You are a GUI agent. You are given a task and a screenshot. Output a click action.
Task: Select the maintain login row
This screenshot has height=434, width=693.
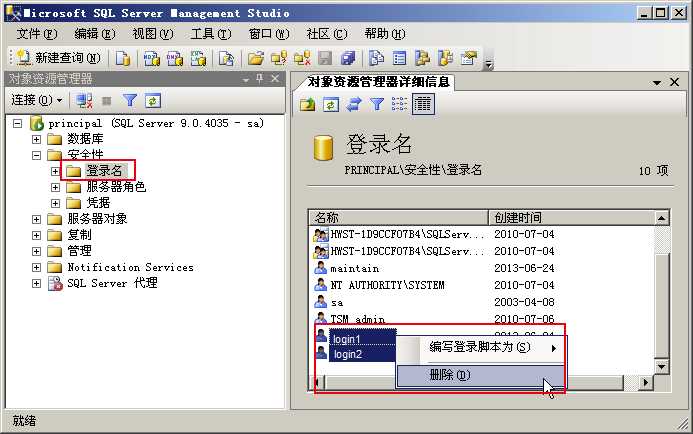pyautogui.click(x=482, y=268)
